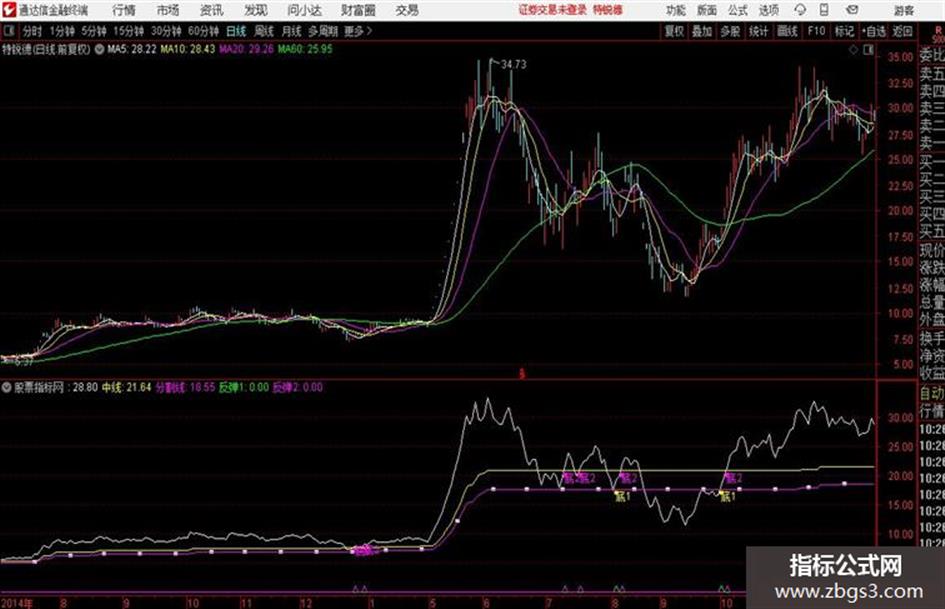Click the 返回 back button

902,31
